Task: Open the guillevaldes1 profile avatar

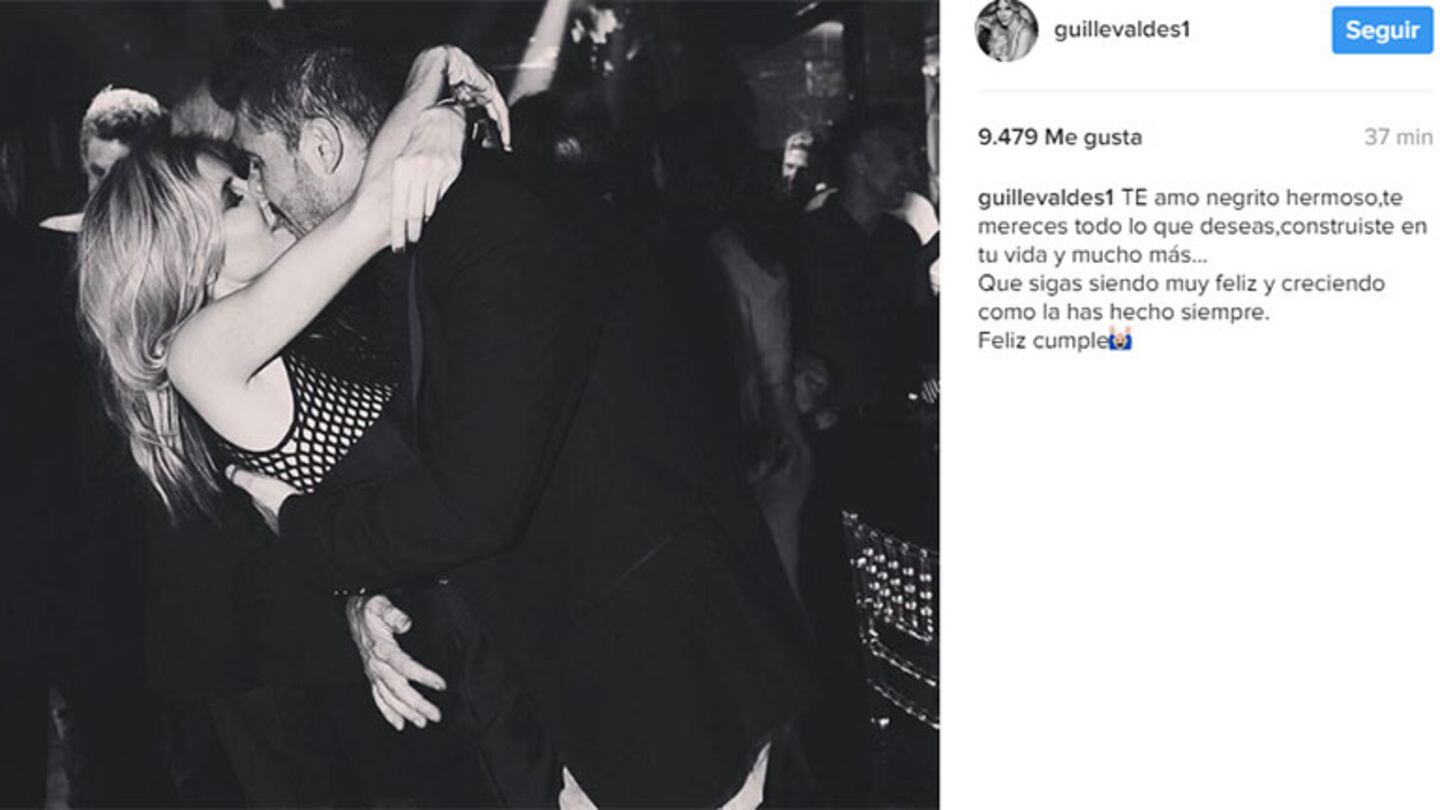Action: point(1006,31)
